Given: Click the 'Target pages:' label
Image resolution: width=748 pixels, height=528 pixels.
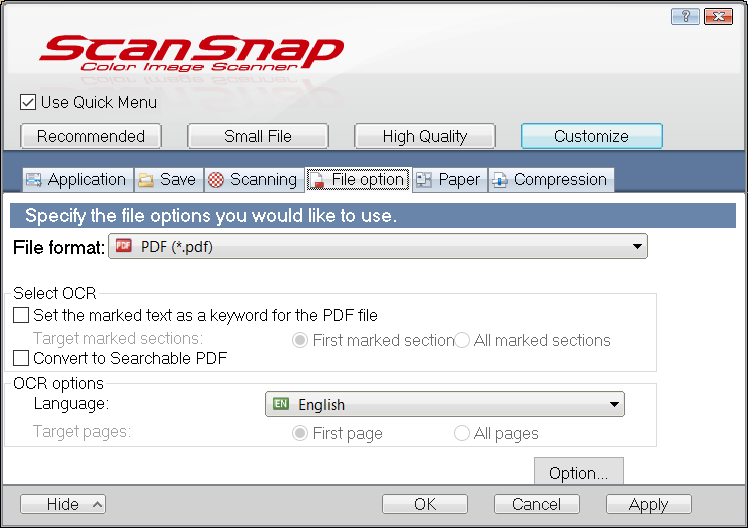Looking at the screenshot, I should point(82,432).
